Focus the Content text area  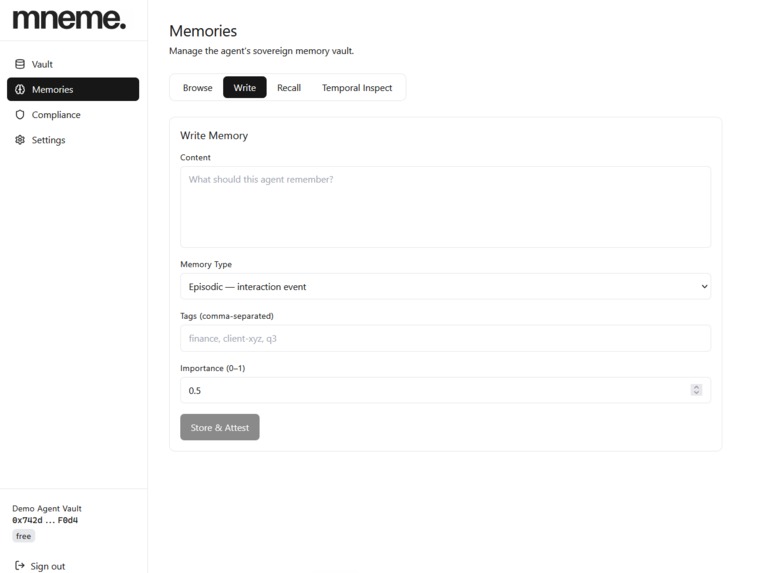[446, 207]
